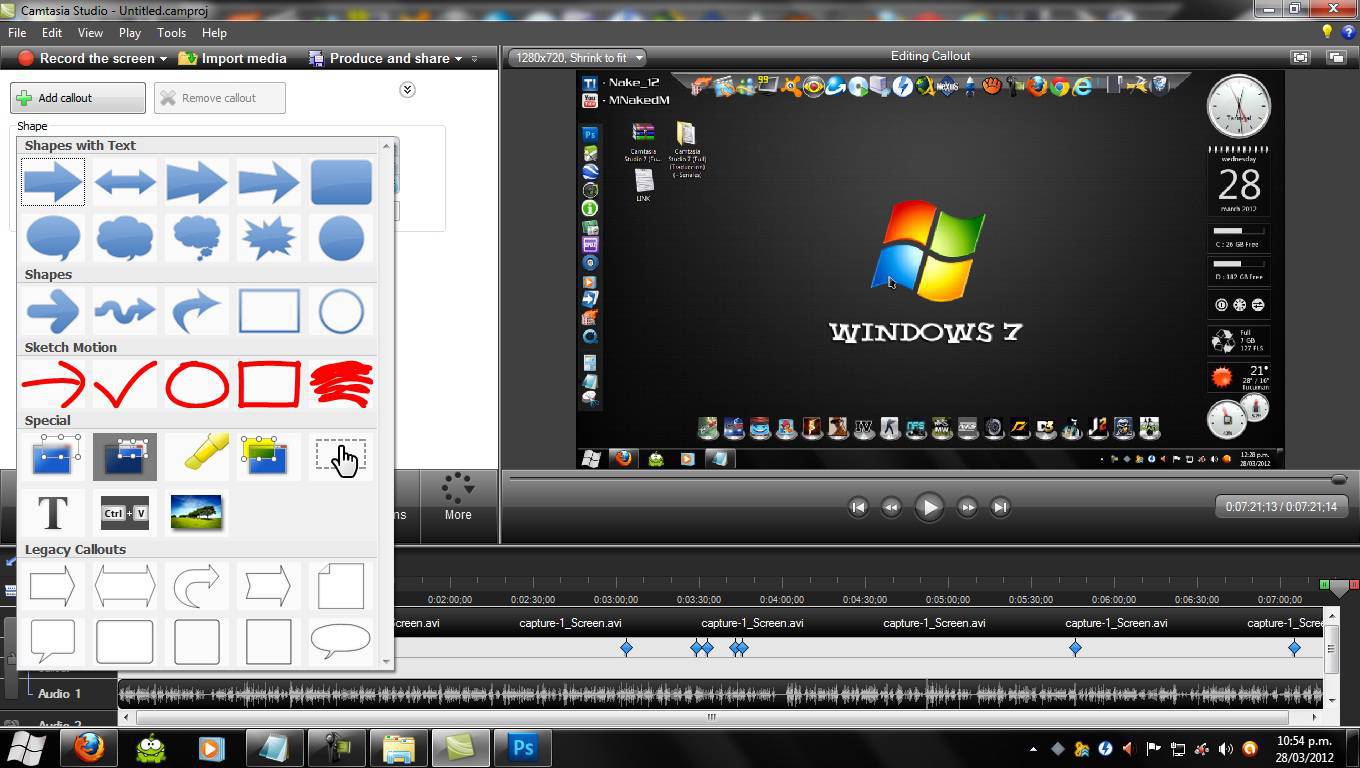Choose the legacy folded-corner page callout
Viewport: 1360px width, 768px height.
tap(341, 586)
